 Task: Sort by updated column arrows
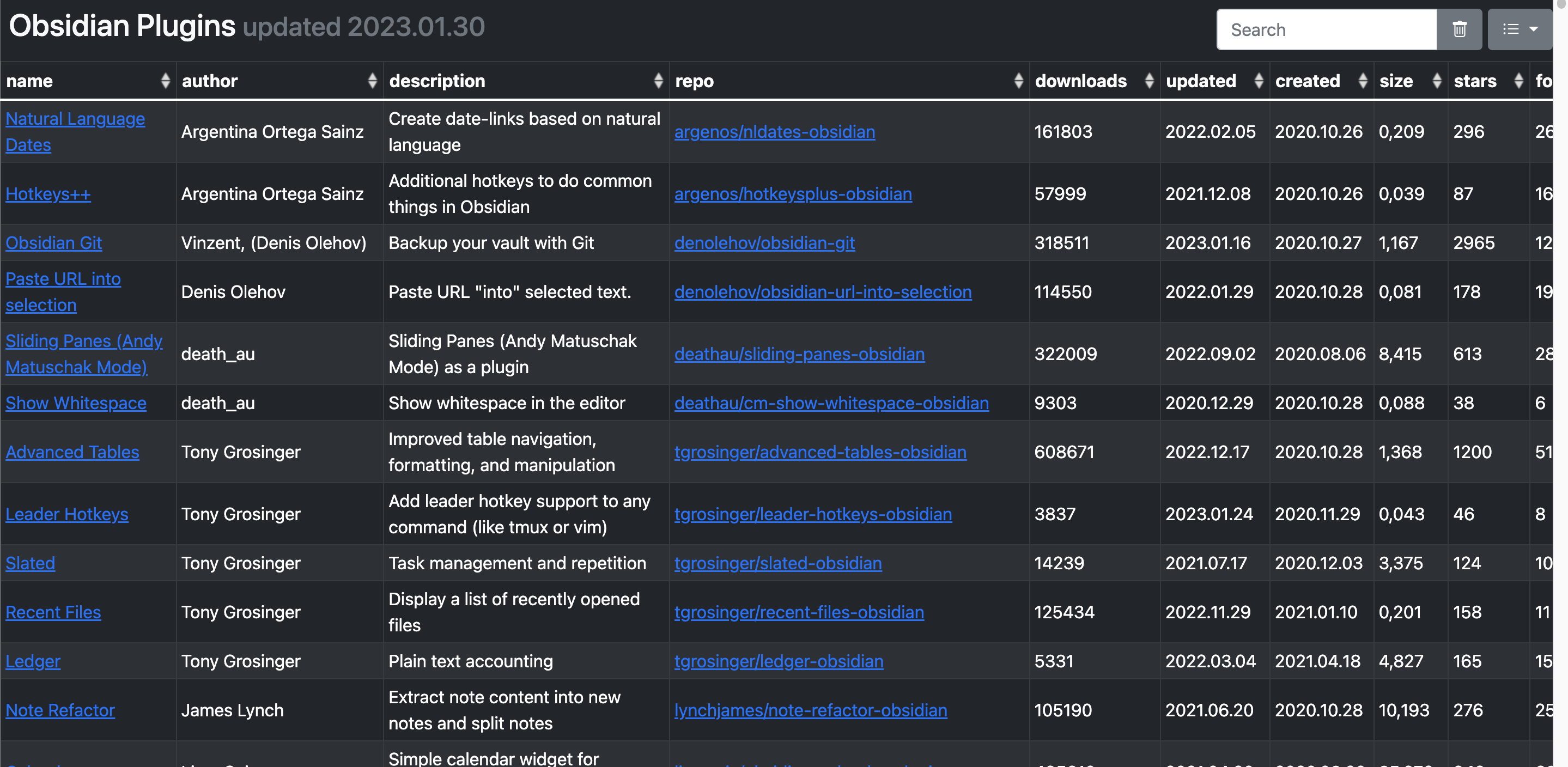(x=1258, y=81)
